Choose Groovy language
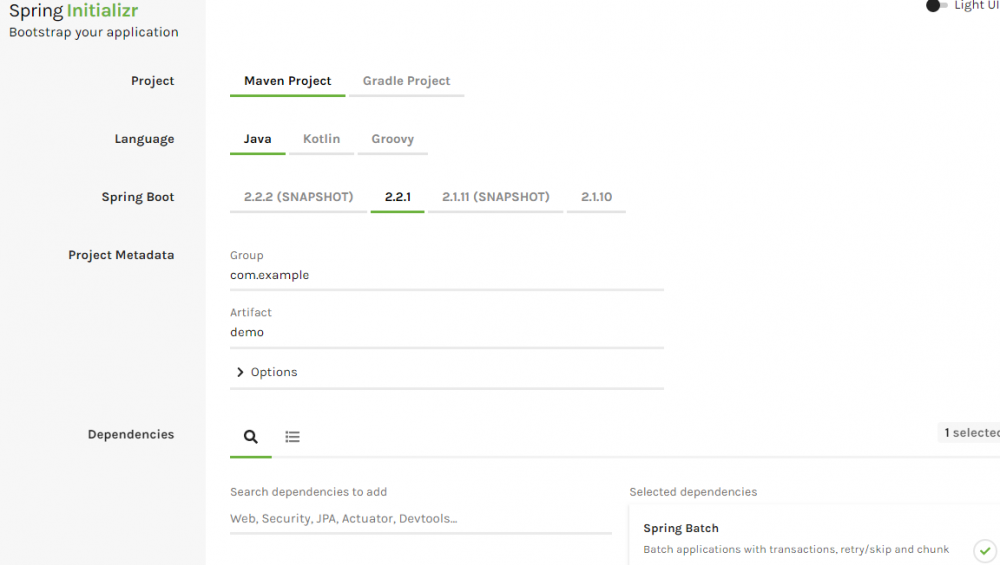The image size is (1000, 565). tap(392, 139)
